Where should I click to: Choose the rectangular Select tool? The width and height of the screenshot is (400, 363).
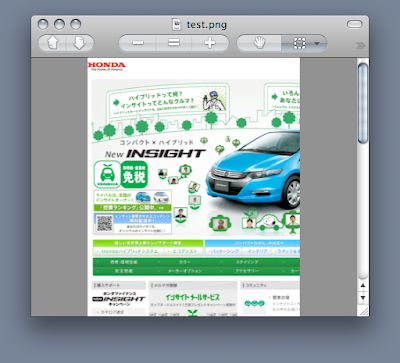pyautogui.click(x=299, y=43)
